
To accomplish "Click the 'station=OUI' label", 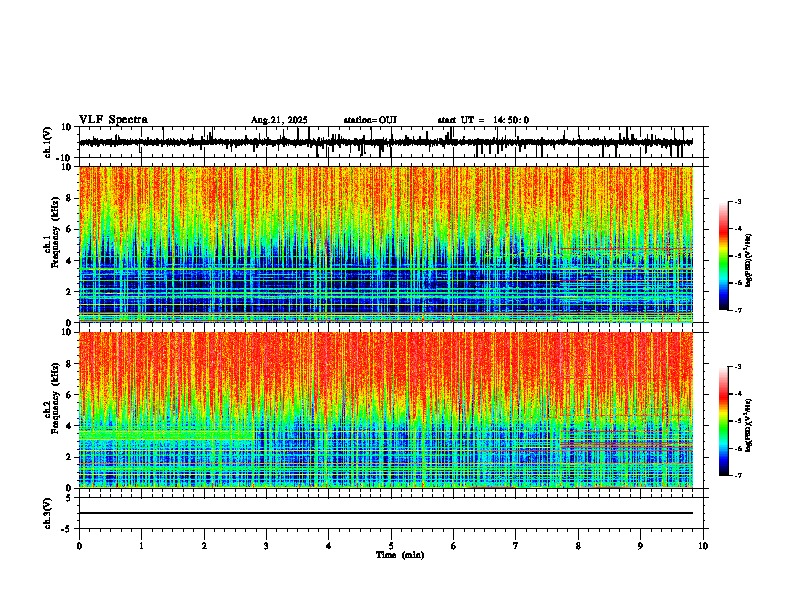I will 370,120.
